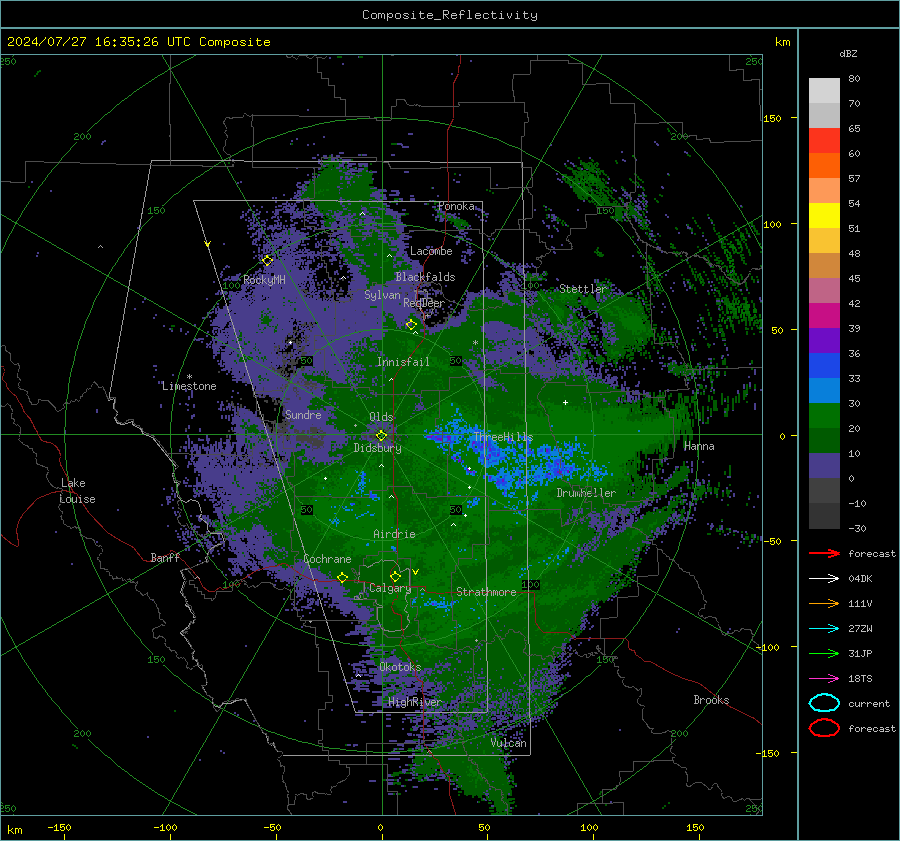
Task: Click the 39 dBZ purple color swatch
Action: pyautogui.click(x=824, y=340)
